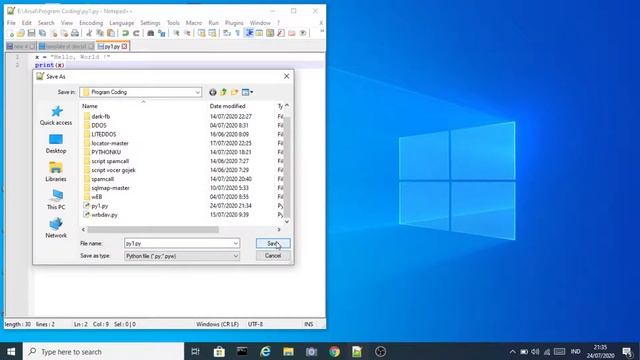This screenshot has width=640, height=360.
Task: Close the Save As dialog
Action: (x=287, y=76)
